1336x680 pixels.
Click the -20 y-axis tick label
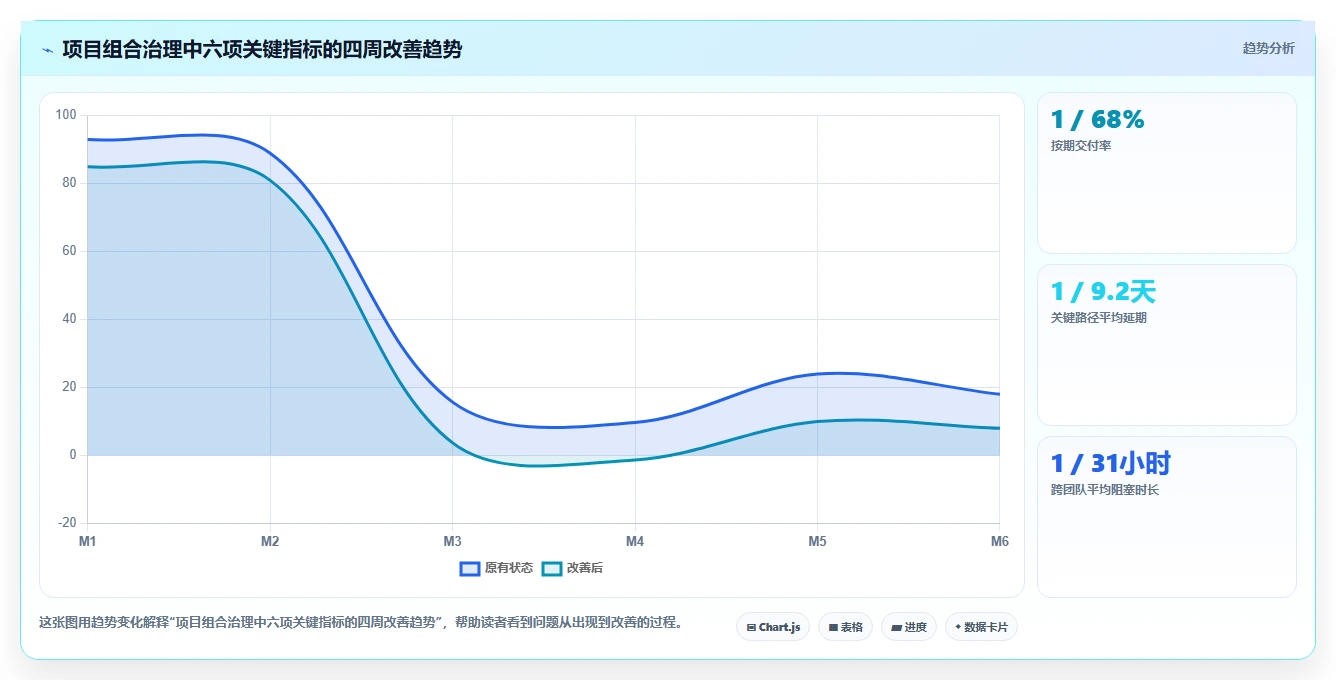67,523
